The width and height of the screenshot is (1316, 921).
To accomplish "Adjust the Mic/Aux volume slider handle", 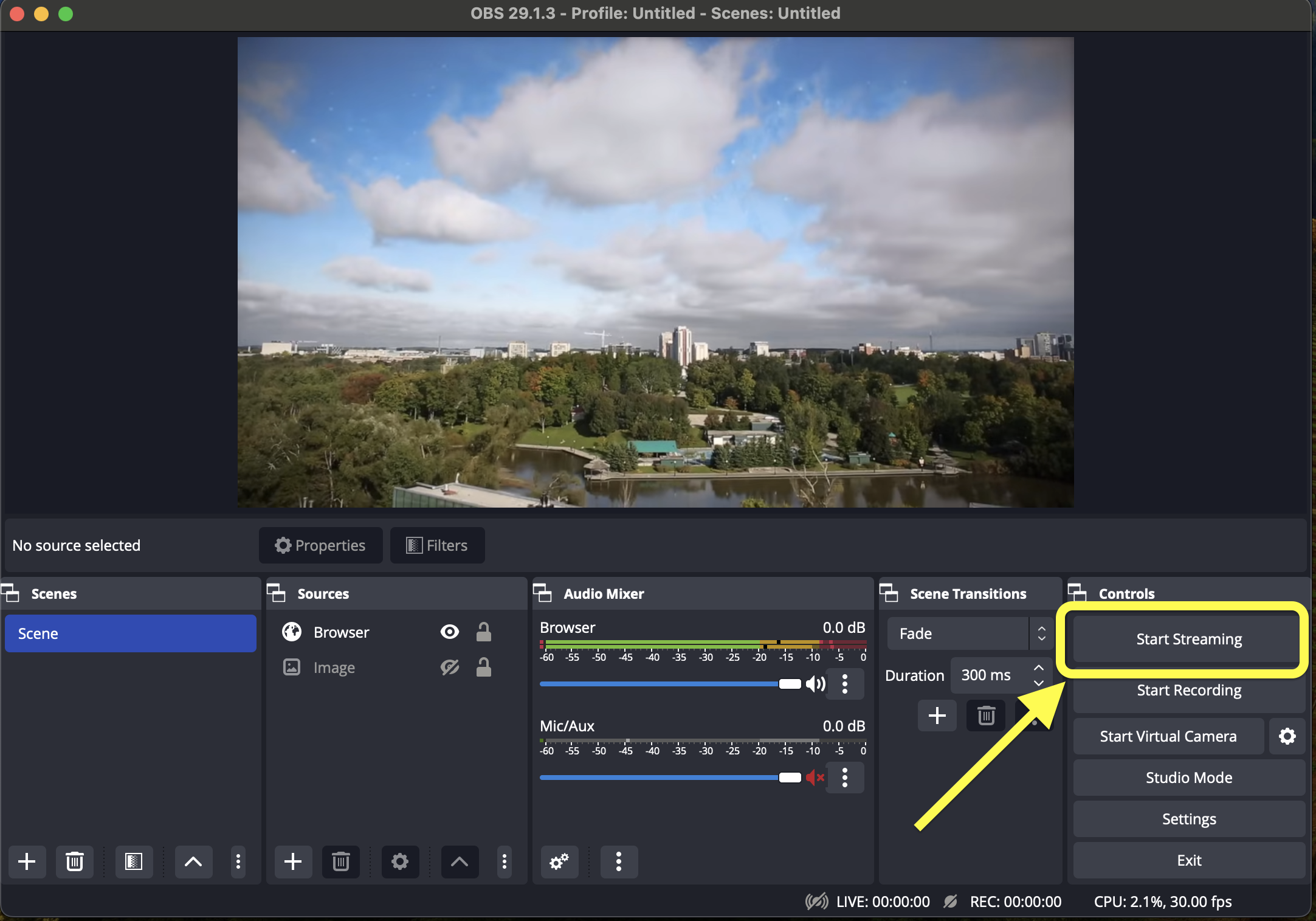I will coord(790,778).
